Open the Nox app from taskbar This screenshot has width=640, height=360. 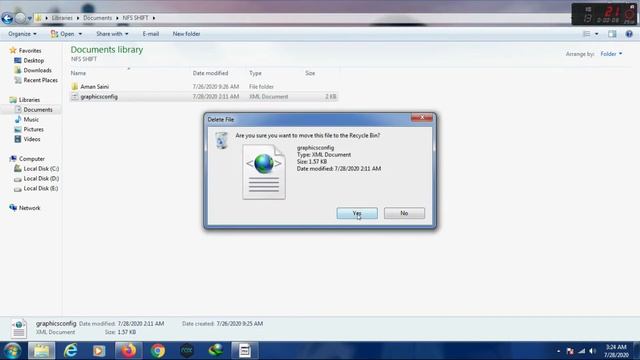(187, 351)
